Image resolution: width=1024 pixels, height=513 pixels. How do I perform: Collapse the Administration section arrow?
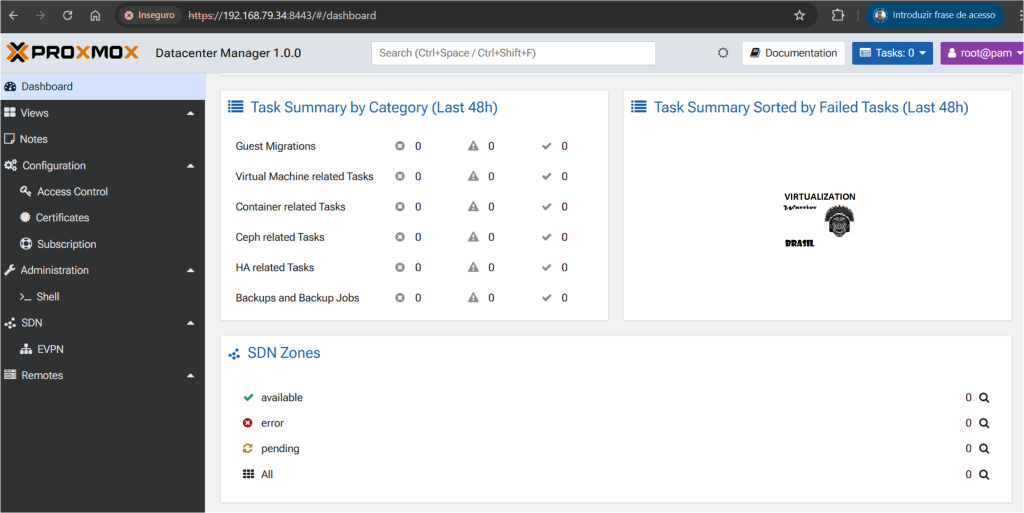pos(190,270)
